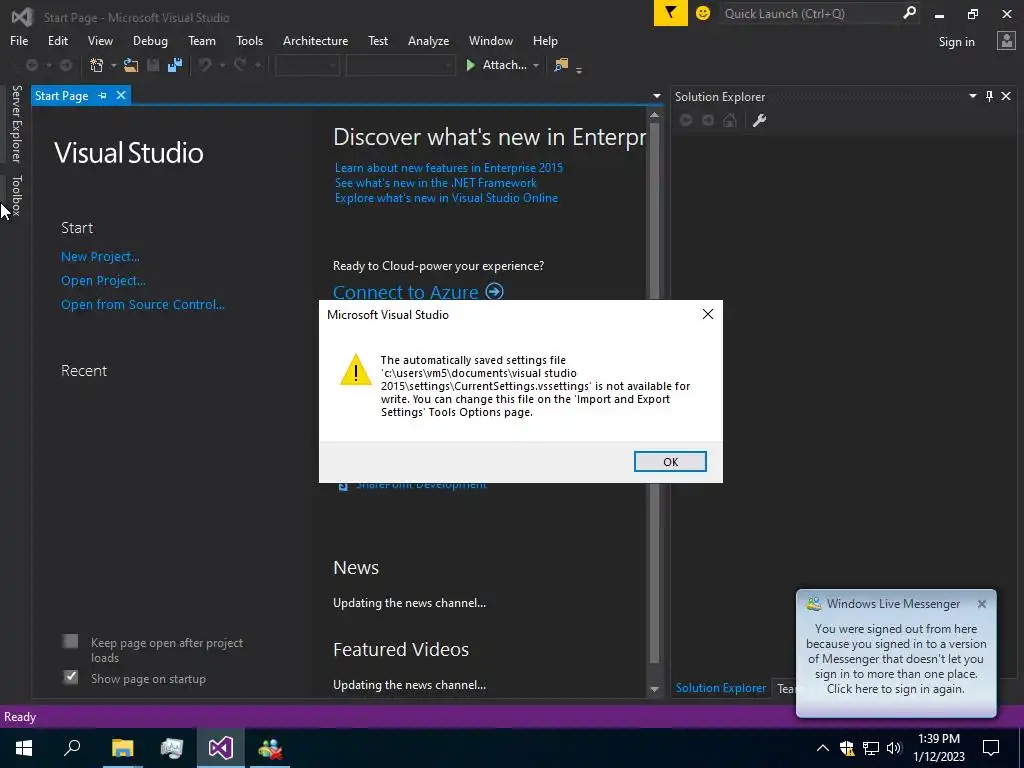
Task: Click the Save toolbar icon
Action: point(153,65)
